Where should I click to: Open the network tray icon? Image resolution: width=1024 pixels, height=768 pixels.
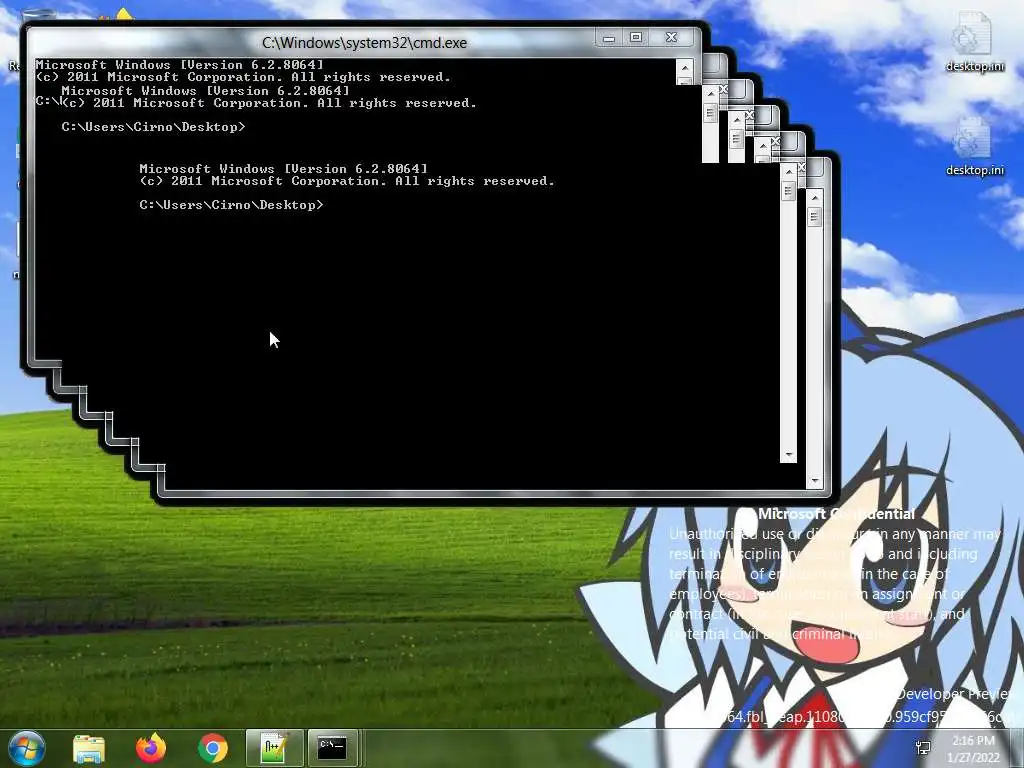[x=923, y=748]
